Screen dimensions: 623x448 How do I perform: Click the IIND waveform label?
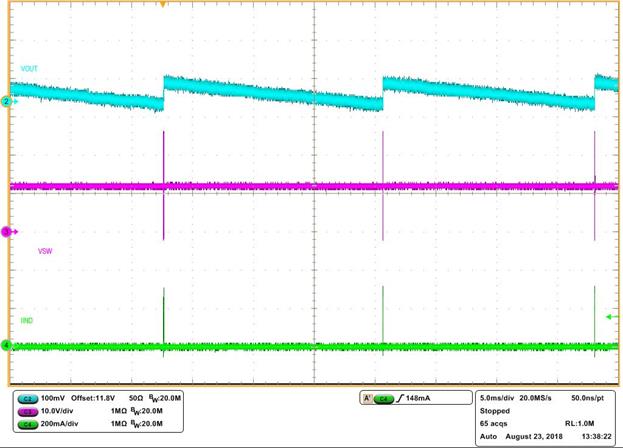[x=29, y=320]
